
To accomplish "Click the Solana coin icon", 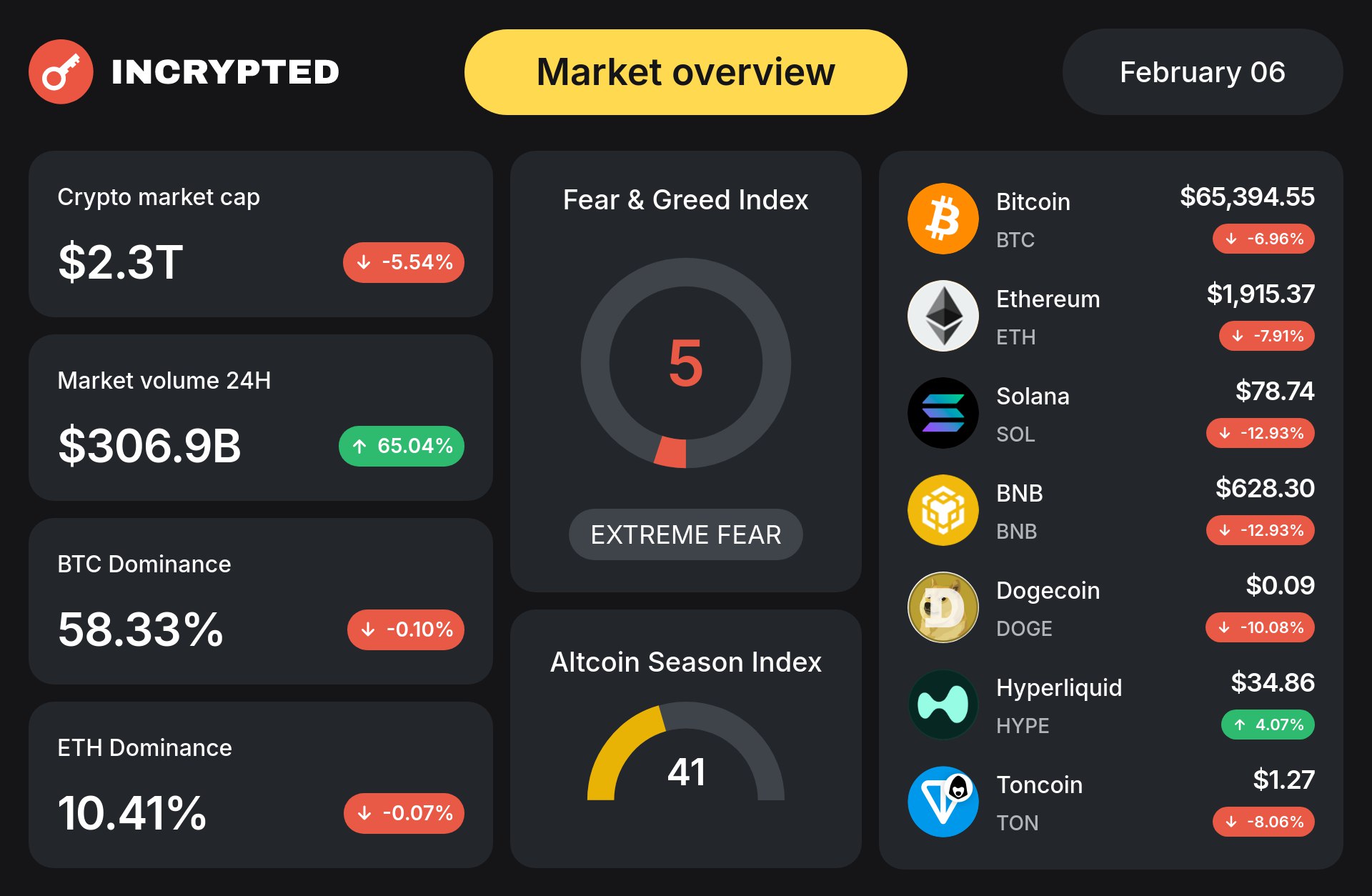I will click(943, 413).
